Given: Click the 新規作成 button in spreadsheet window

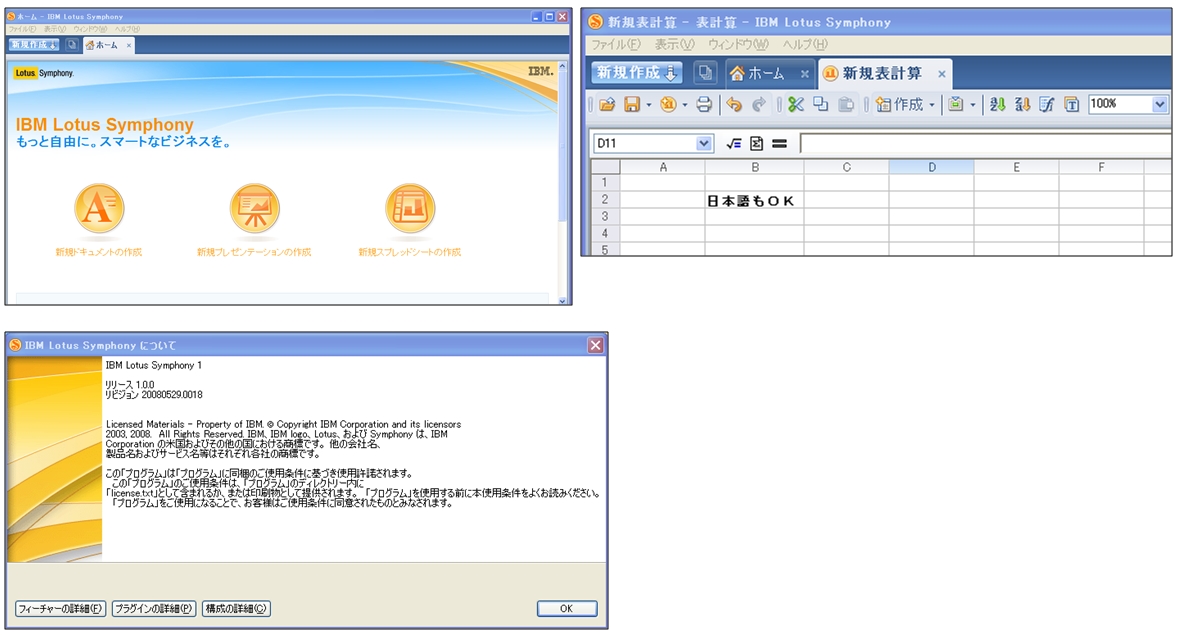Looking at the screenshot, I should tap(636, 73).
